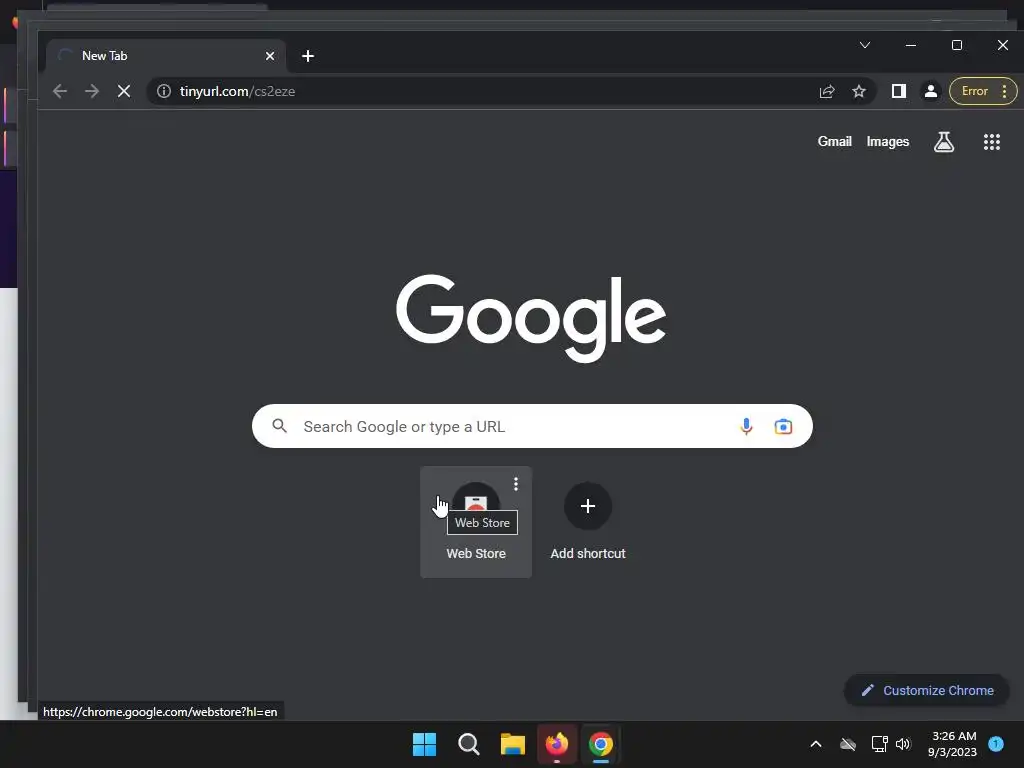Open the notification badge in the tray
1024x768 pixels.
coord(996,743)
